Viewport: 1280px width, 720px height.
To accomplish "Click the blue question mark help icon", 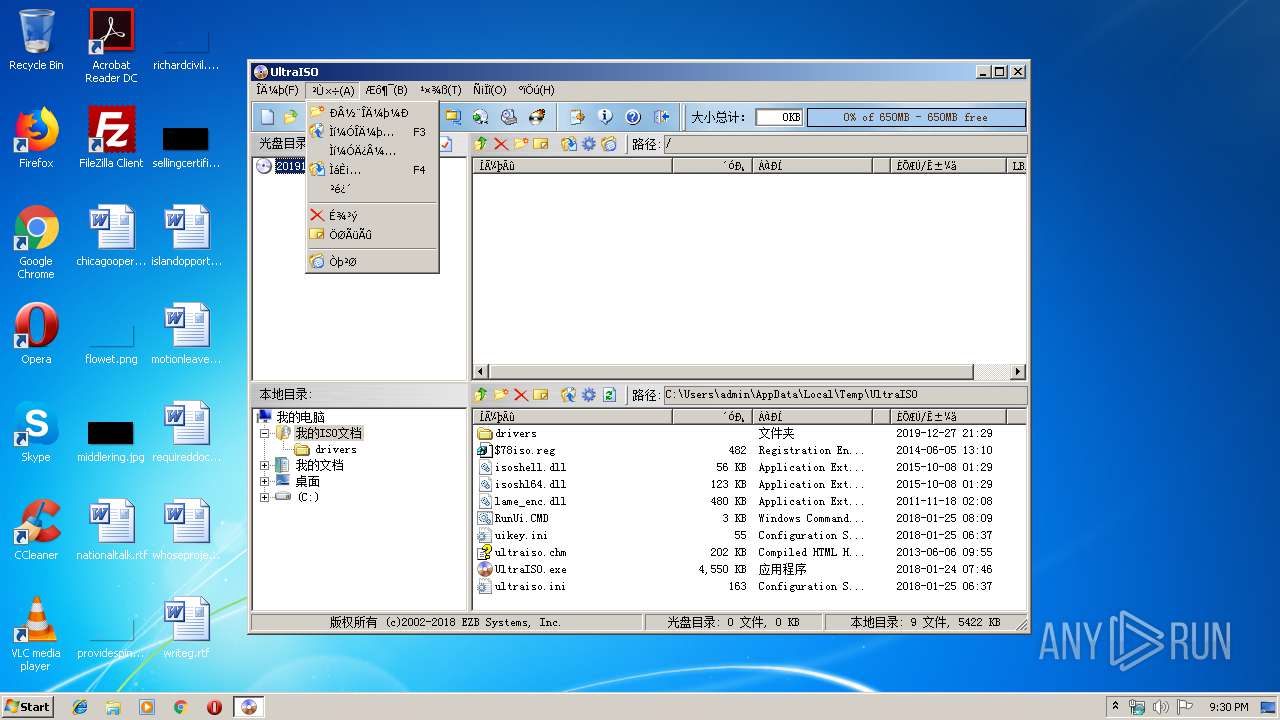I will [633, 117].
